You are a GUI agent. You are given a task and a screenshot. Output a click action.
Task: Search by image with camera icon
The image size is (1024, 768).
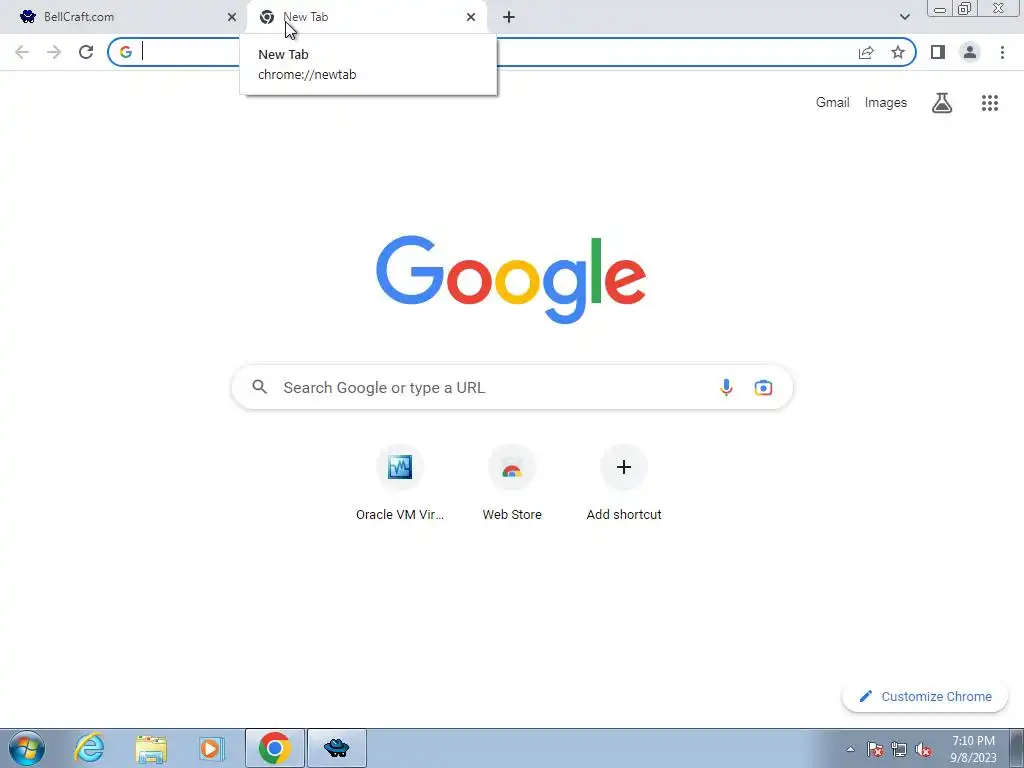point(763,387)
